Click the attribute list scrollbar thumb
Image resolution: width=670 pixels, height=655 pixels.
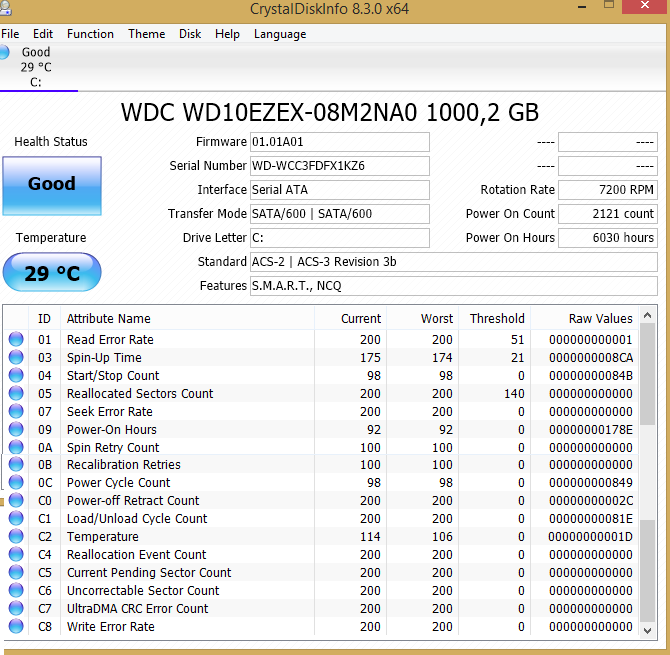(647, 374)
